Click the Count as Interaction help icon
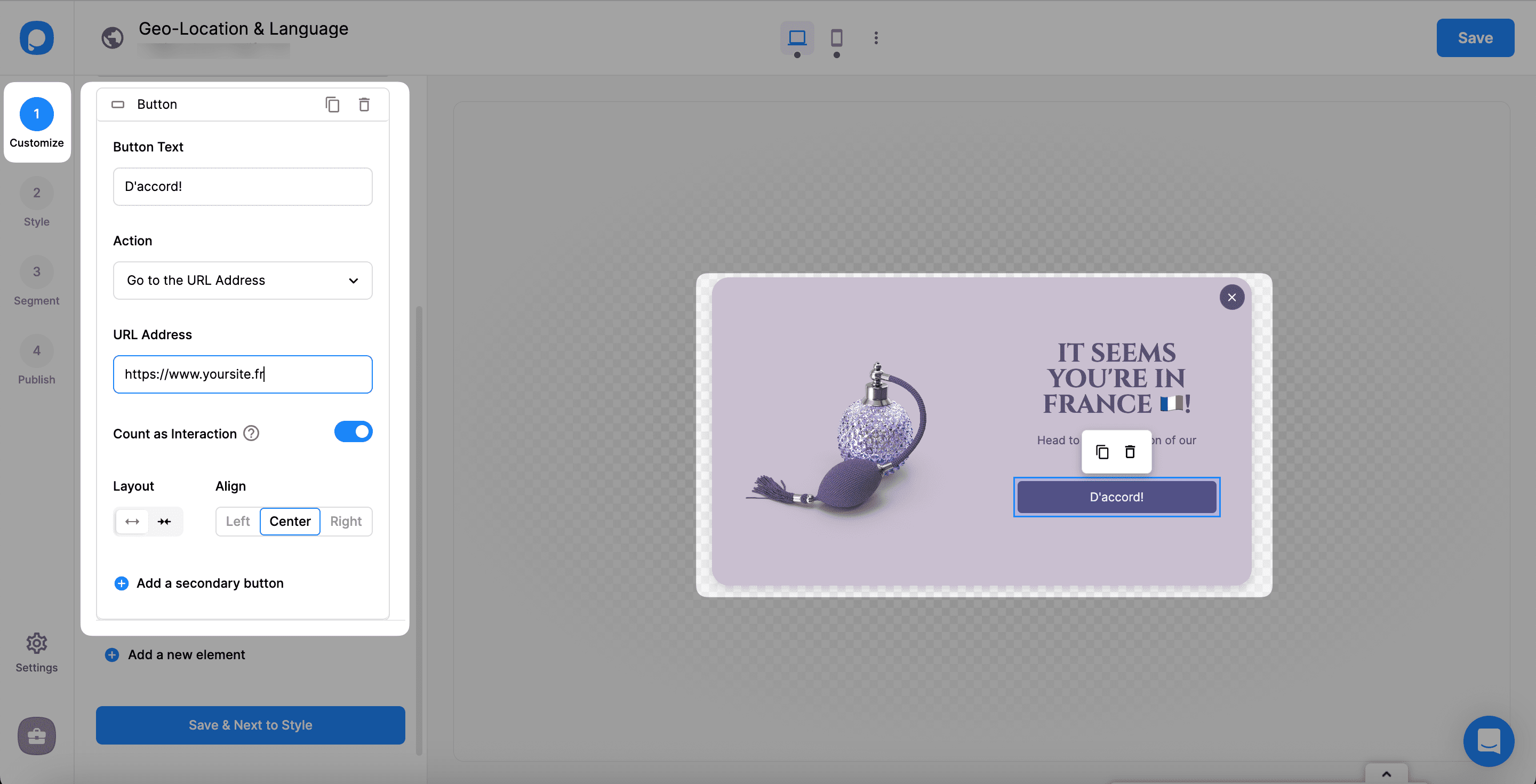This screenshot has width=1536, height=784. click(x=251, y=434)
